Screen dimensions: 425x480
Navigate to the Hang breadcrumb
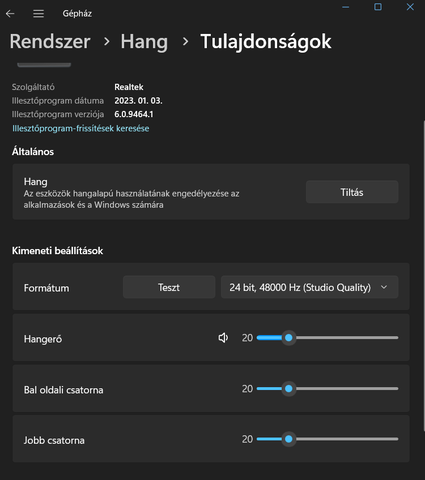coord(144,42)
